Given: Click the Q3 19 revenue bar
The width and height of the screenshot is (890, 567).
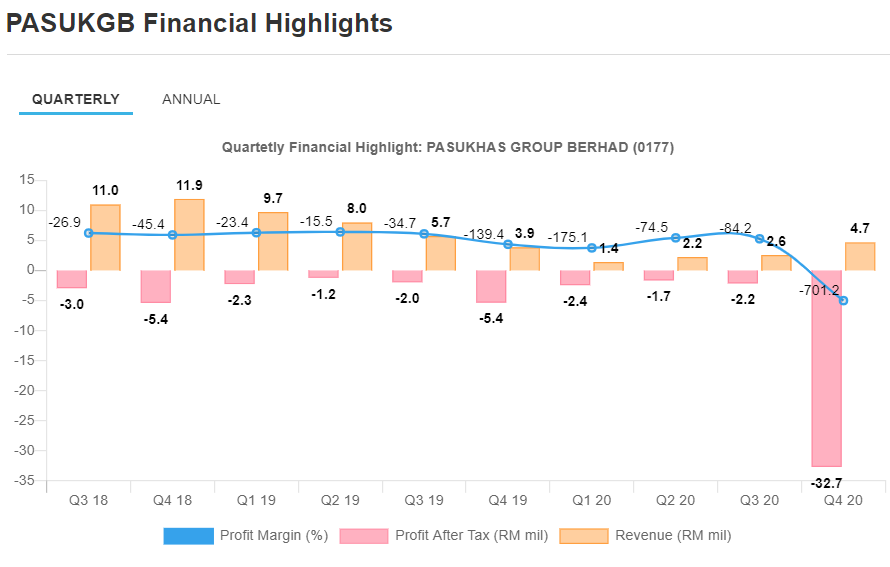Looking at the screenshot, I should pyautogui.click(x=441, y=253).
